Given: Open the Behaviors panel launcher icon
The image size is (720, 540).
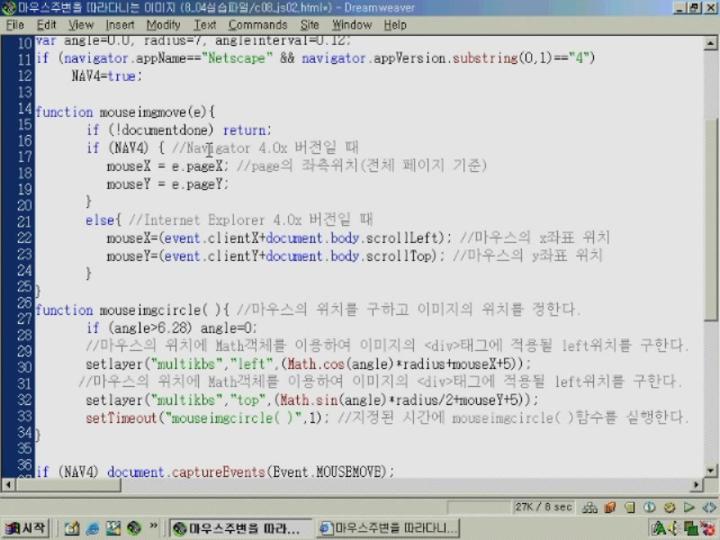Looking at the screenshot, I should tap(669, 507).
